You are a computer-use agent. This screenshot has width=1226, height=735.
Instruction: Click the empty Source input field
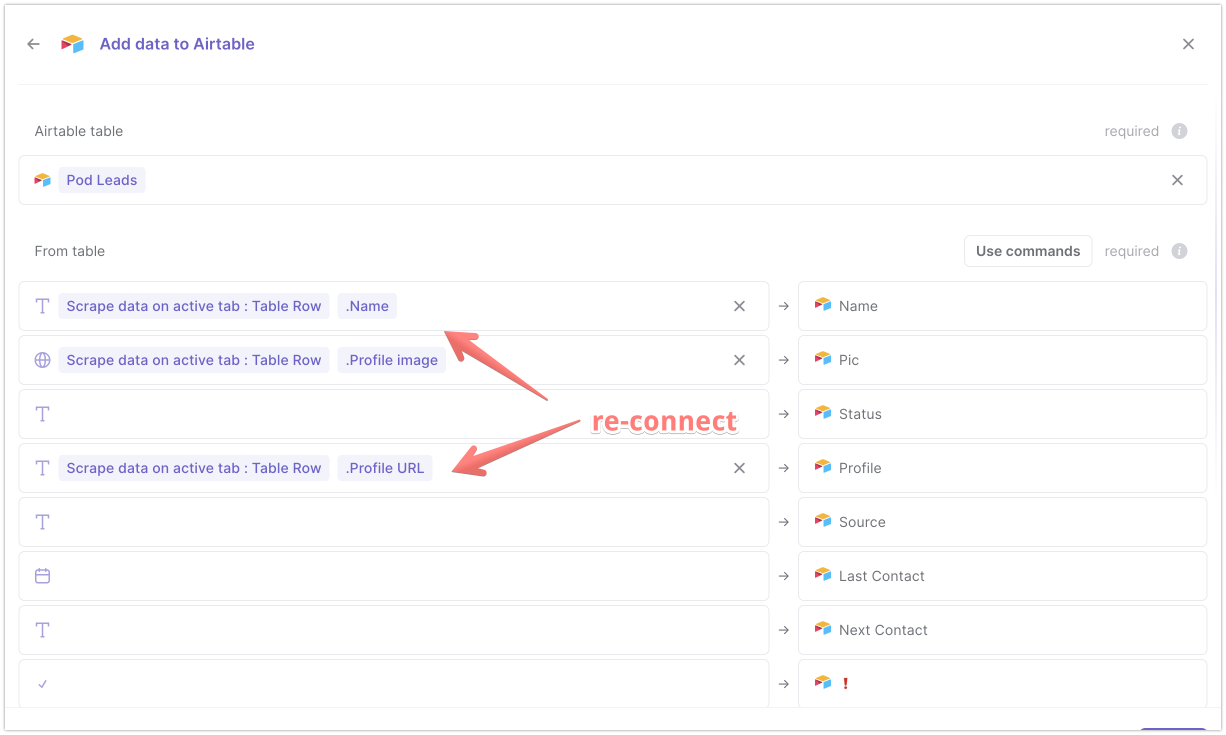point(394,522)
